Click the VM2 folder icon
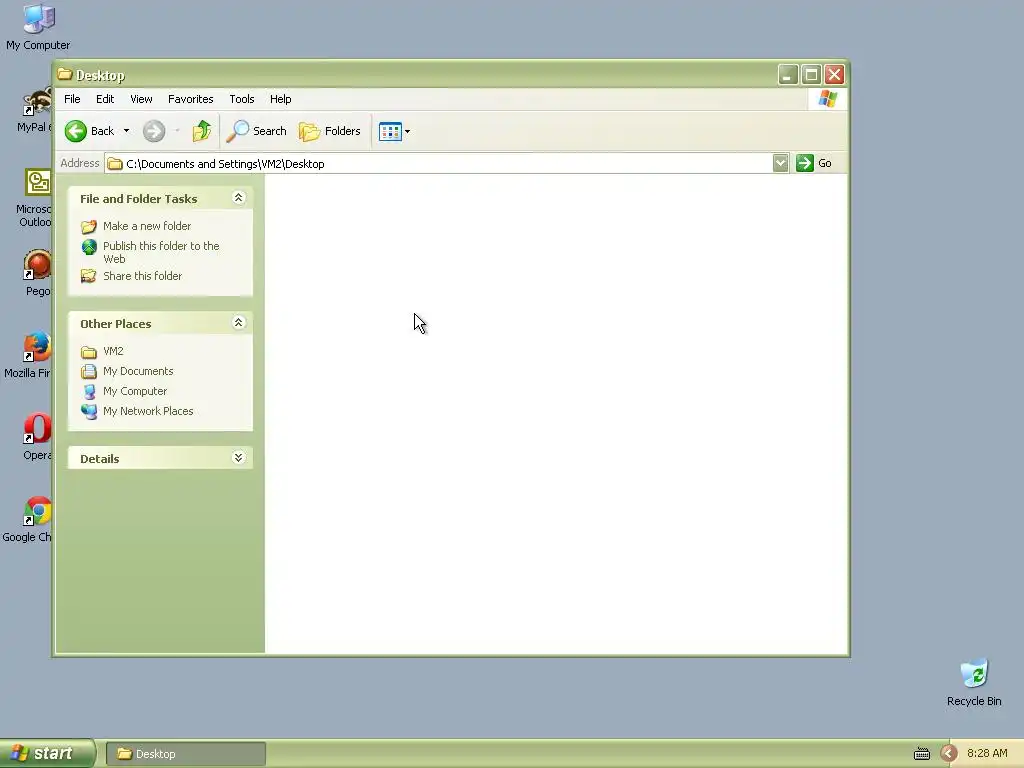 (89, 352)
